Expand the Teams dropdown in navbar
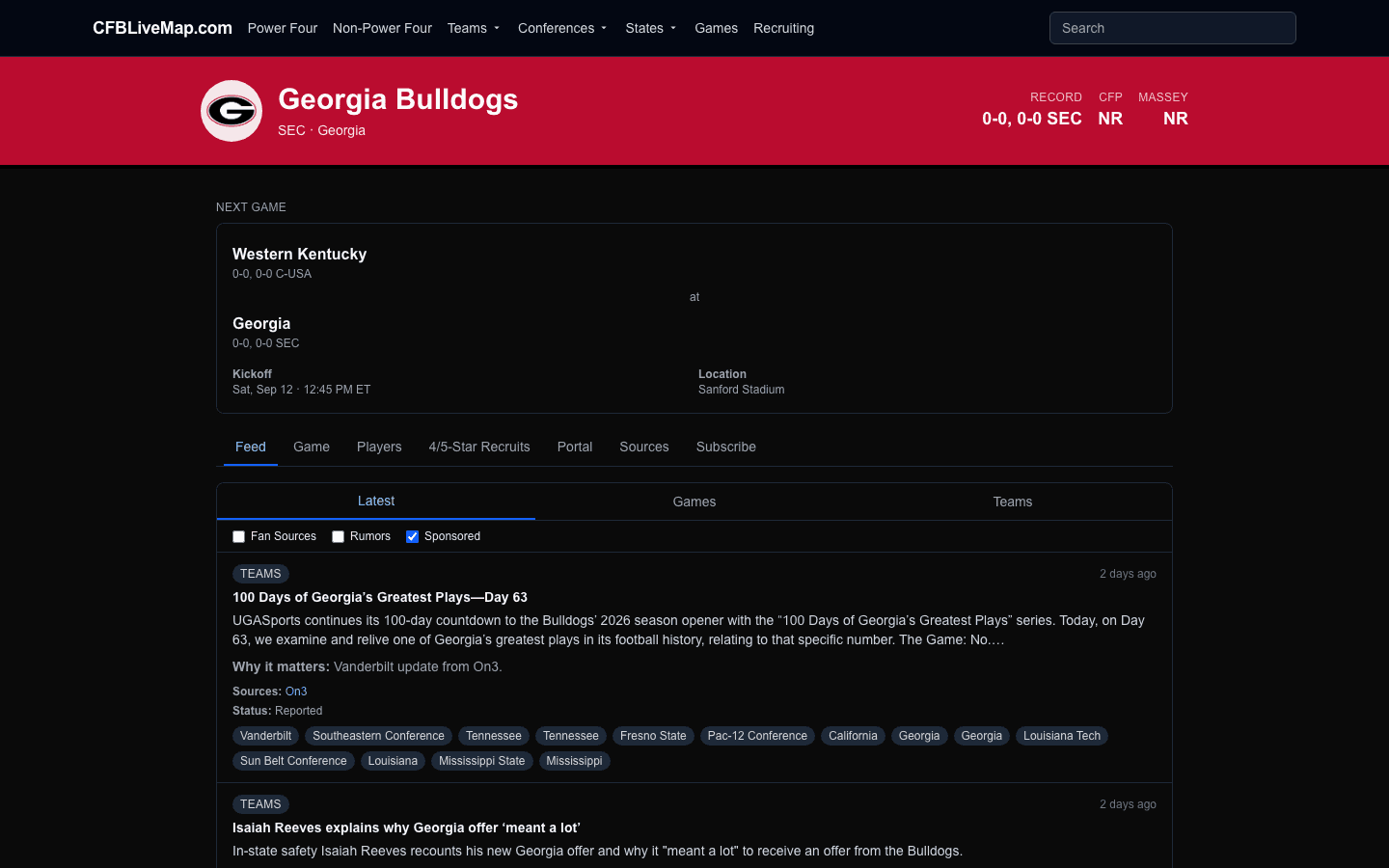The image size is (1389, 868). [475, 28]
